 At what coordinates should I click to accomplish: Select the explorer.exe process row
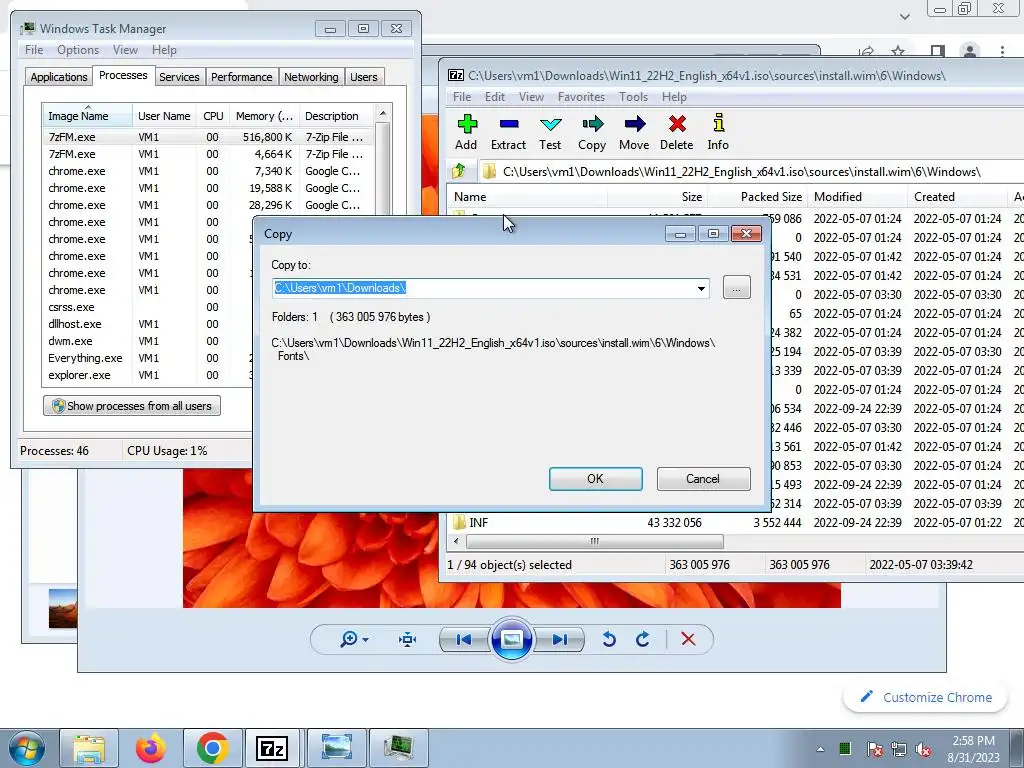[148, 376]
